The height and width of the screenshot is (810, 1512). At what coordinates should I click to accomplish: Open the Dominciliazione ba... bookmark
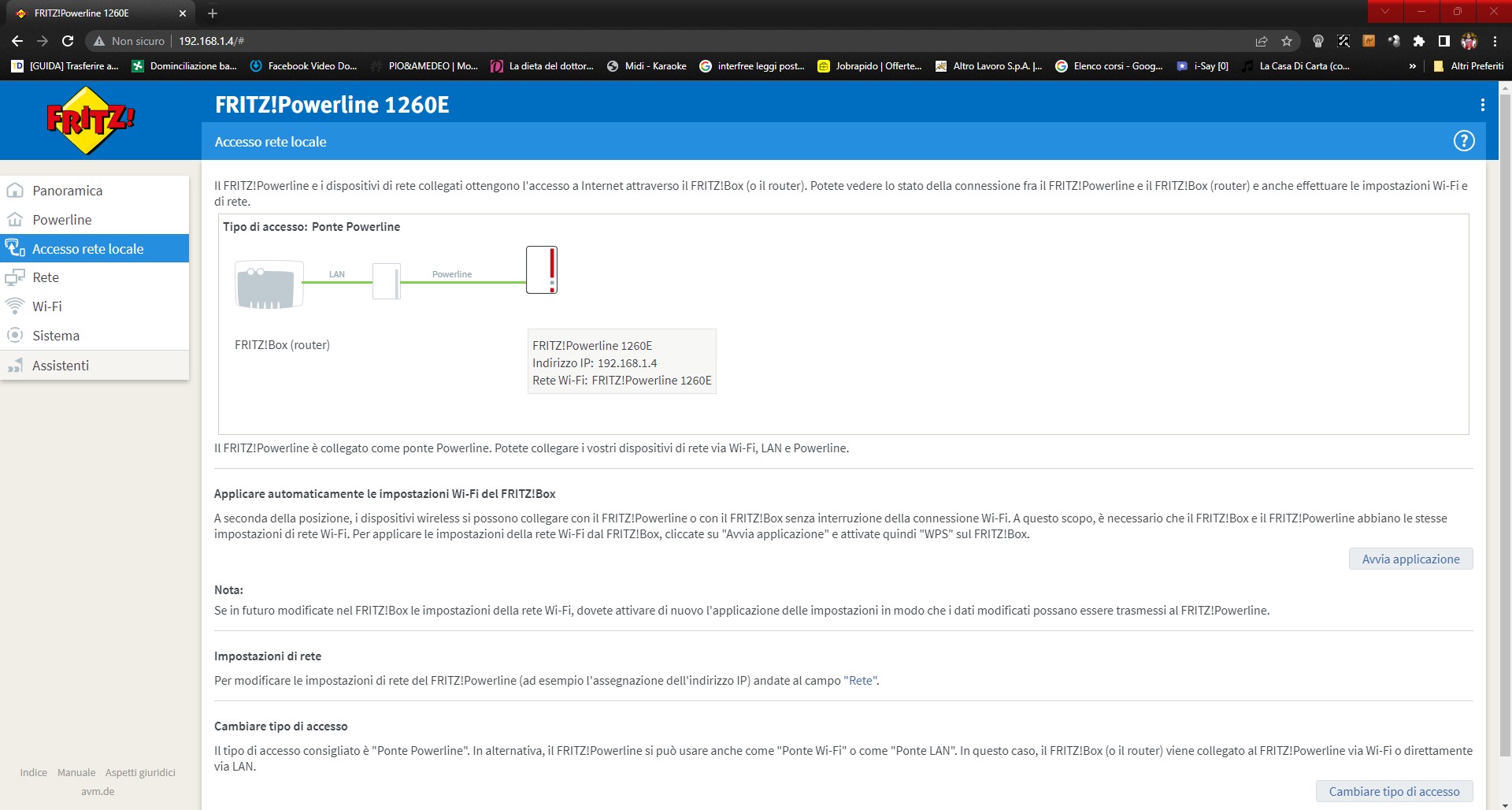click(184, 66)
